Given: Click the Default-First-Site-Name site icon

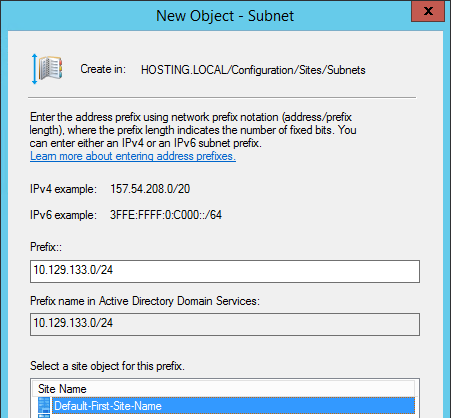Looking at the screenshot, I should [x=44, y=406].
